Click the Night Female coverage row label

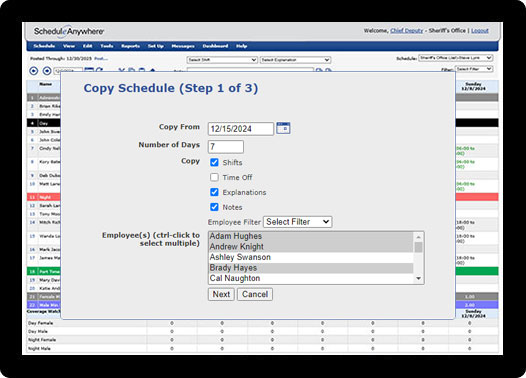click(x=42, y=340)
